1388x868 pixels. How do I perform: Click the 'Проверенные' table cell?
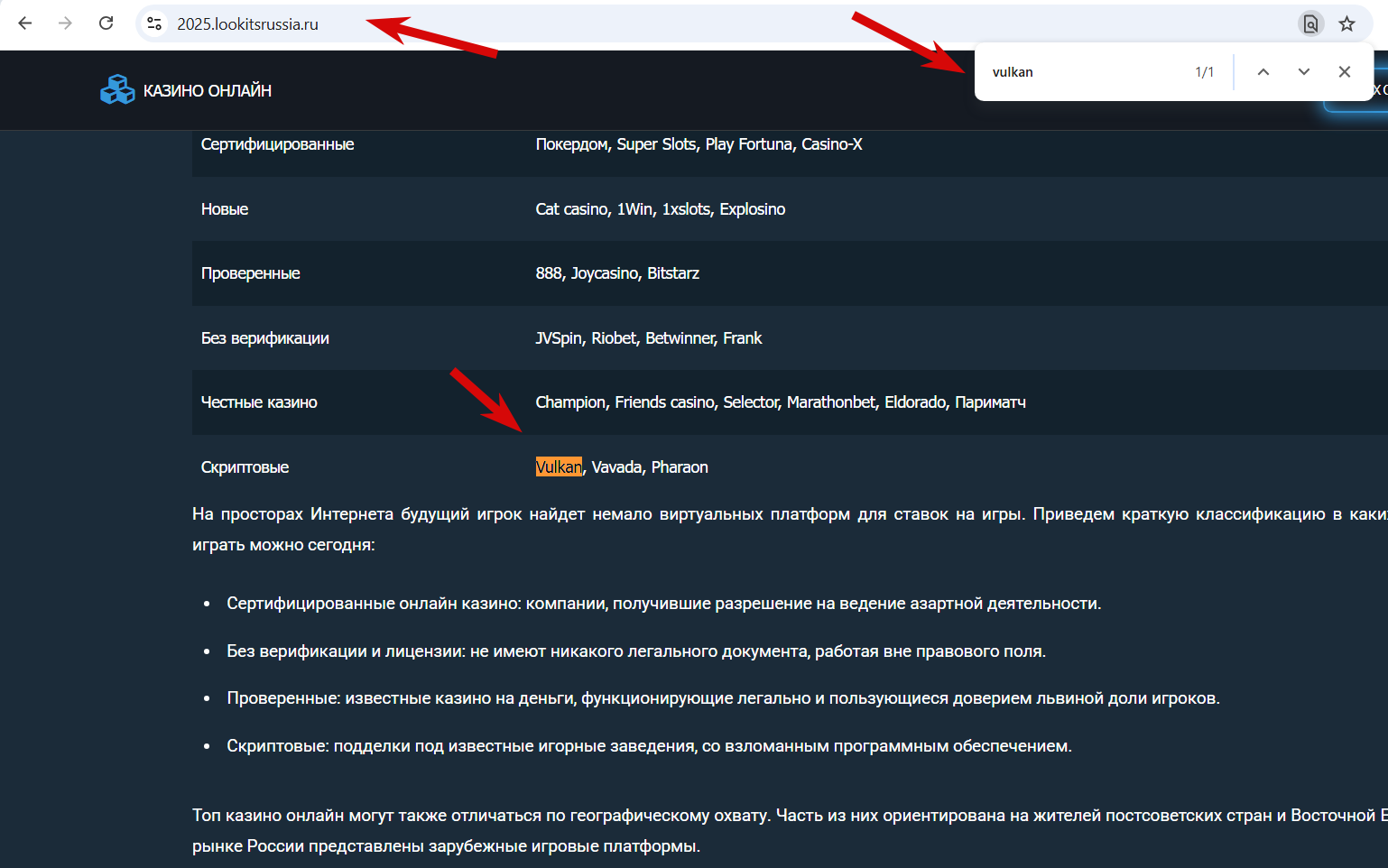coord(251,273)
